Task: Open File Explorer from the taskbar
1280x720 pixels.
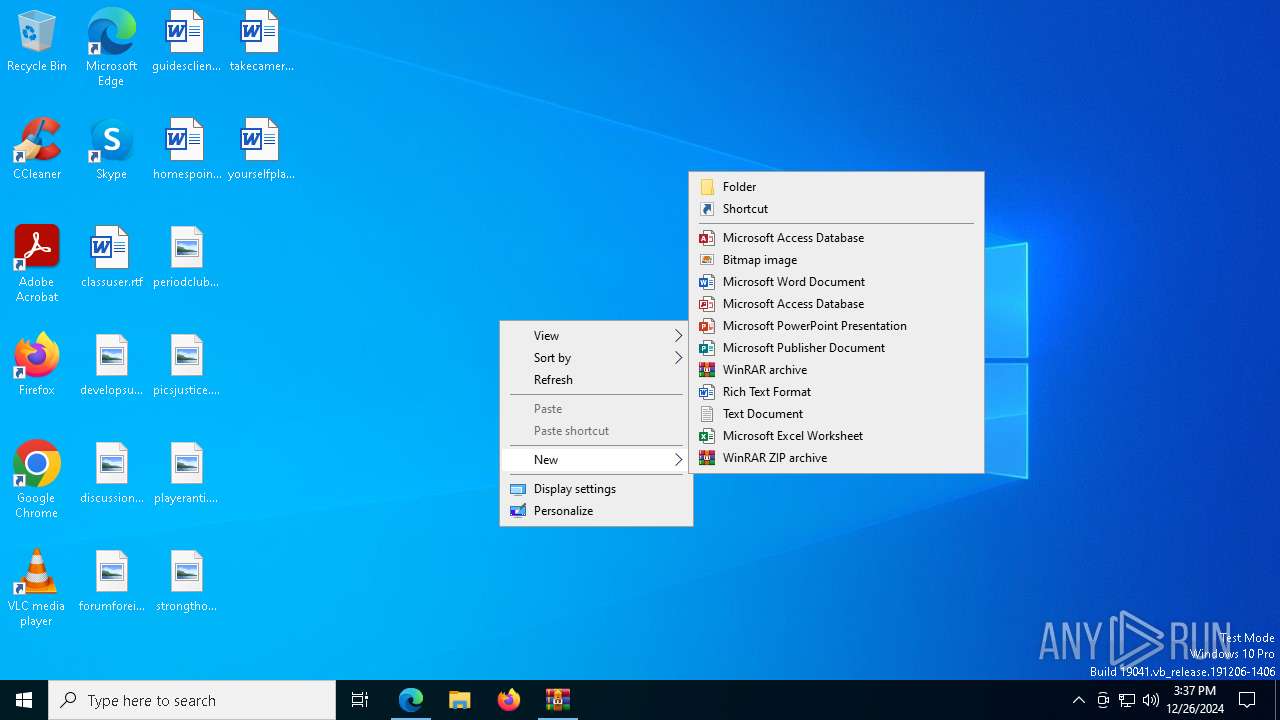Action: tap(460, 700)
